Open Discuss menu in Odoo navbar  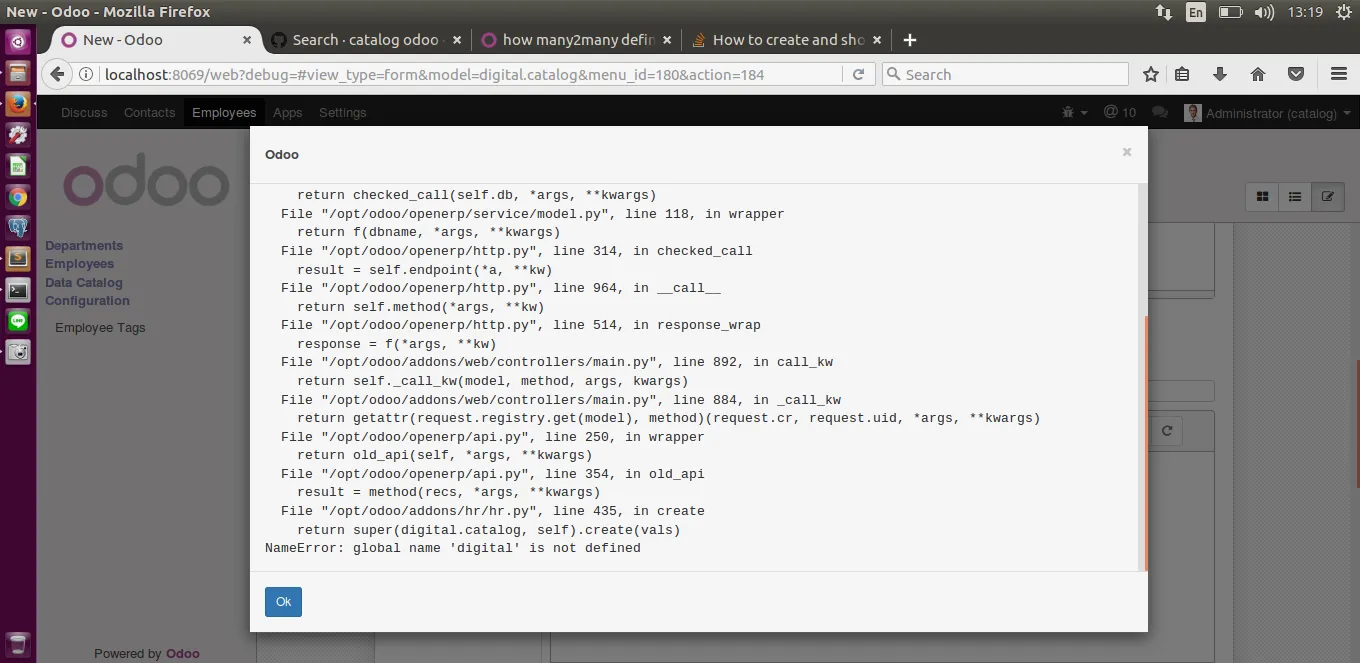(84, 113)
